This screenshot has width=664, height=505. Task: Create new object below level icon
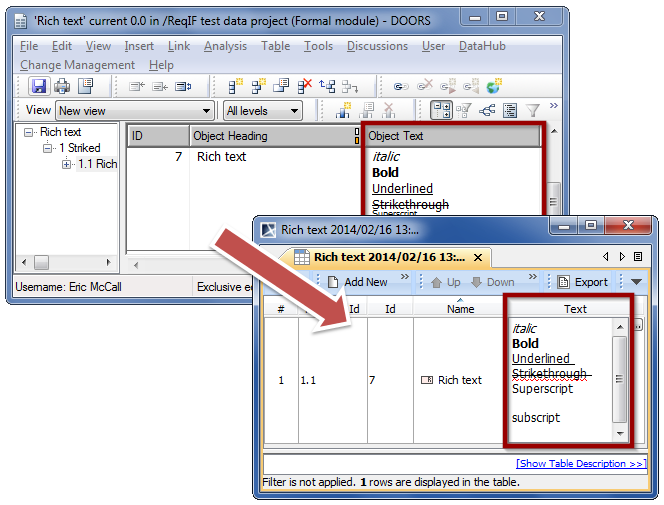[258, 86]
